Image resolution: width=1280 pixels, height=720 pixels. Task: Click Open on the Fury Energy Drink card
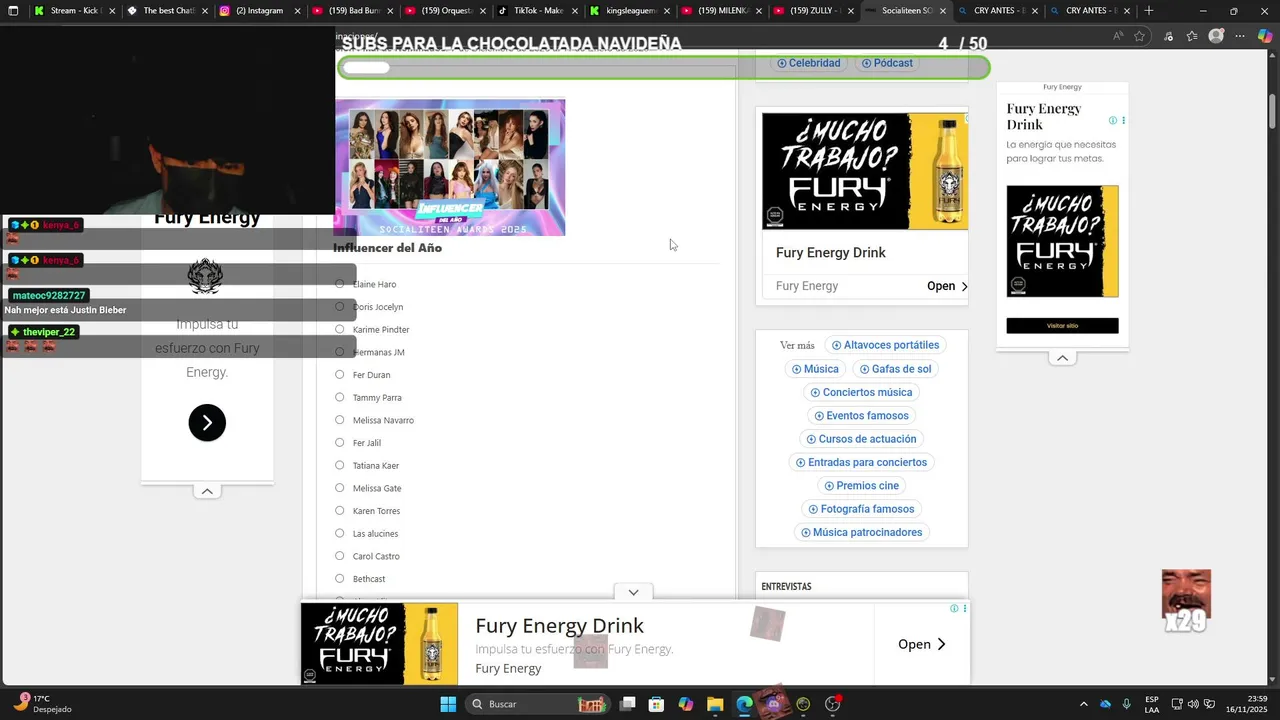(947, 286)
